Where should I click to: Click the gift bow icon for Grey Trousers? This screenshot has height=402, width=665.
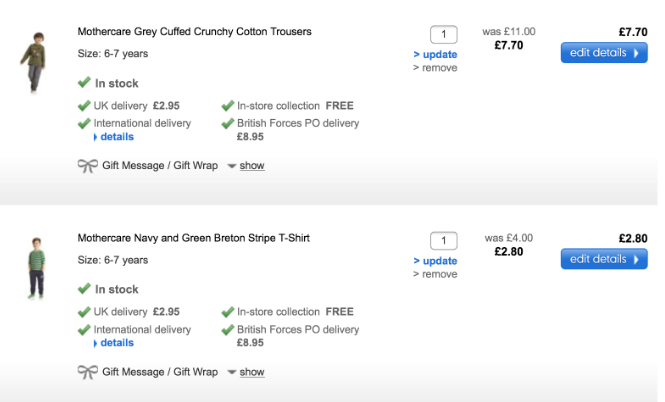(87, 166)
